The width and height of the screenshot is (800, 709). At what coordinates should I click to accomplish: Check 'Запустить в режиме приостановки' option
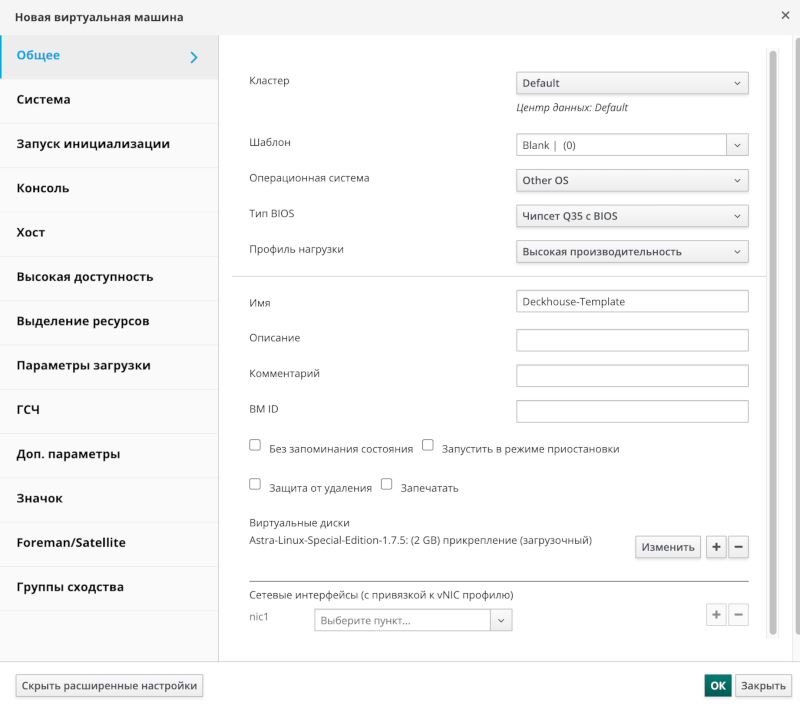(x=427, y=446)
